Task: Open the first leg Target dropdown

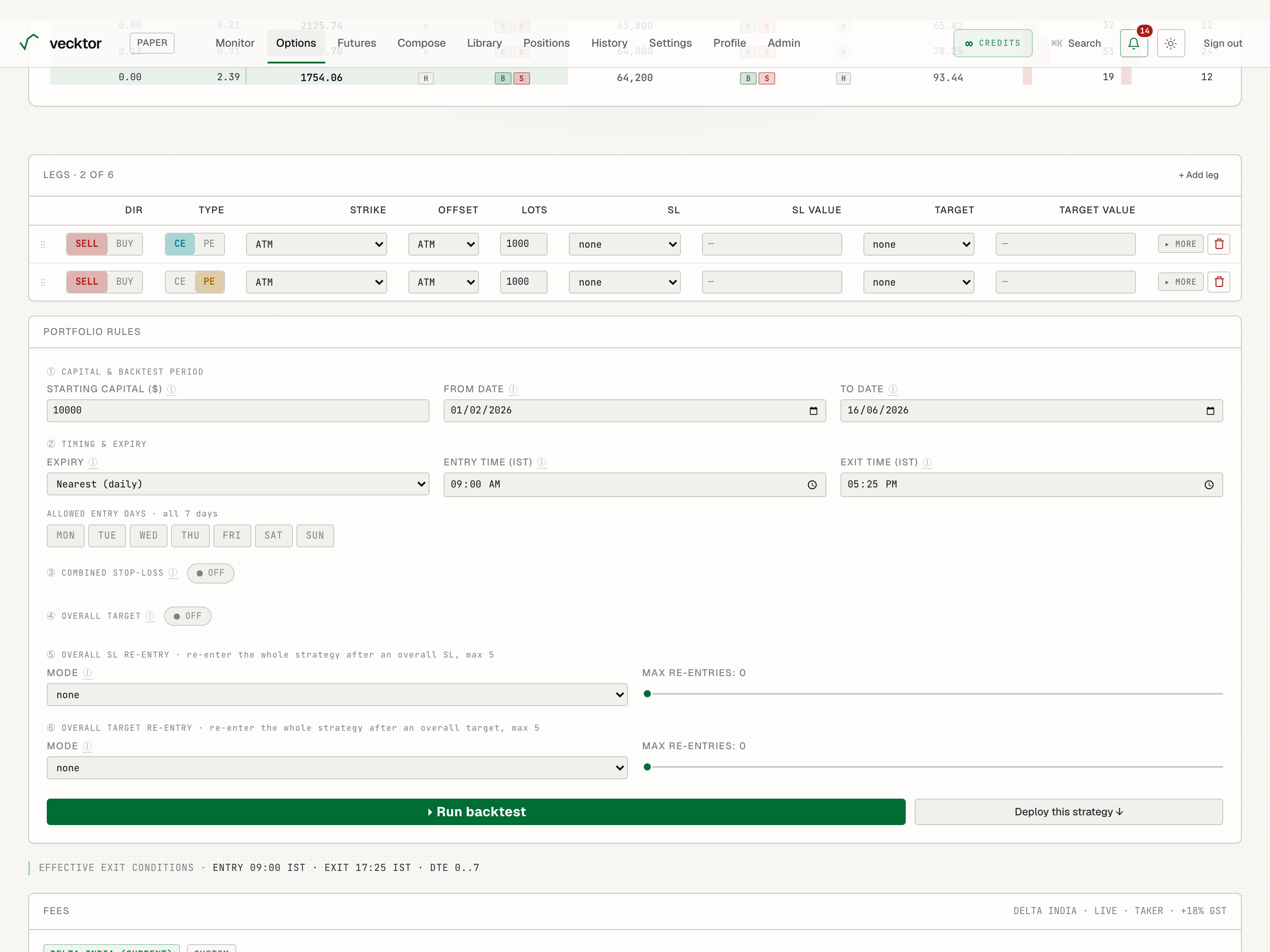Action: [919, 245]
